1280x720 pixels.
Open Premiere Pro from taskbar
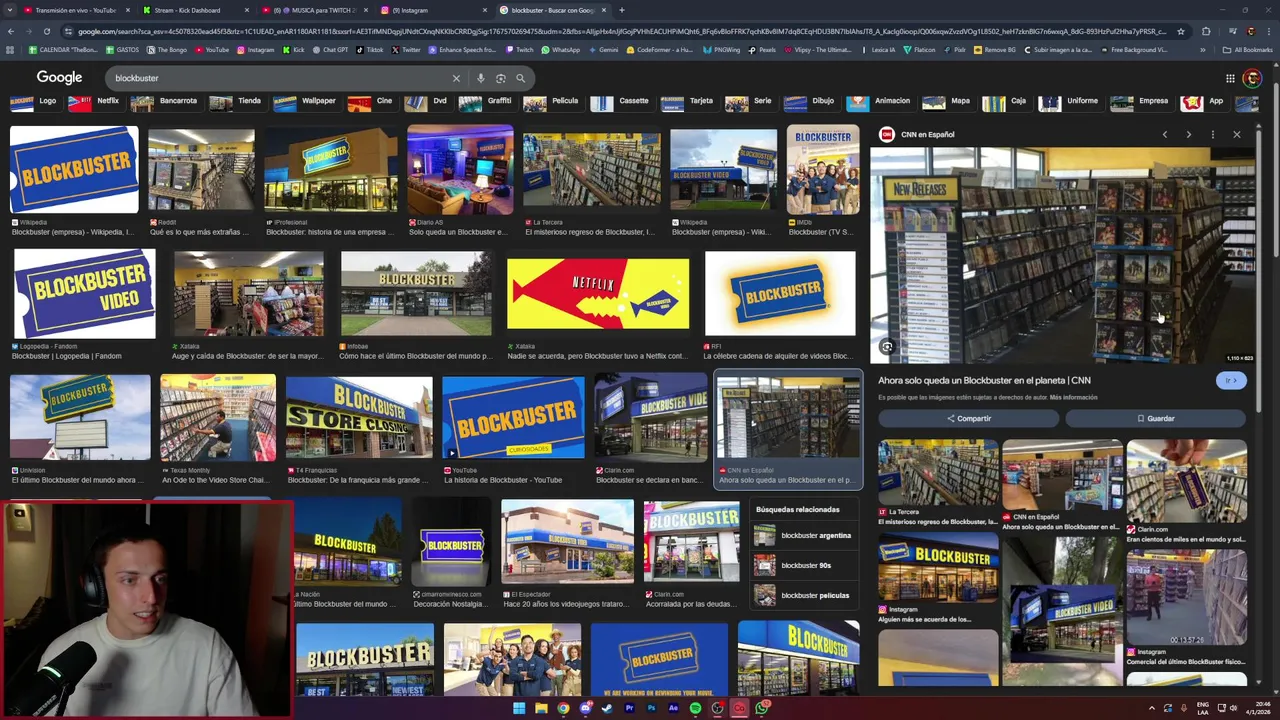coord(629,708)
